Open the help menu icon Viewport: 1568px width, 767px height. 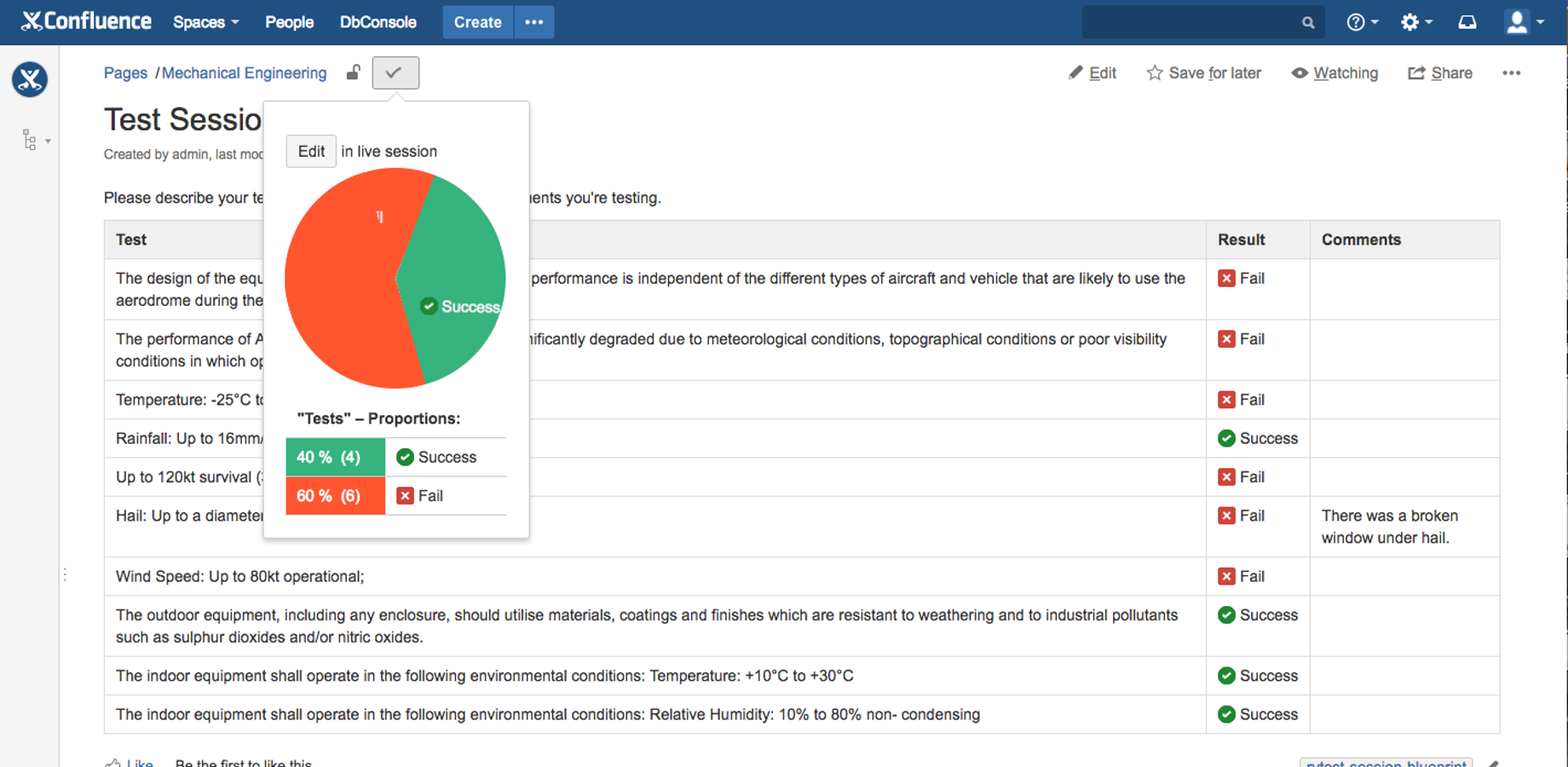[1360, 22]
